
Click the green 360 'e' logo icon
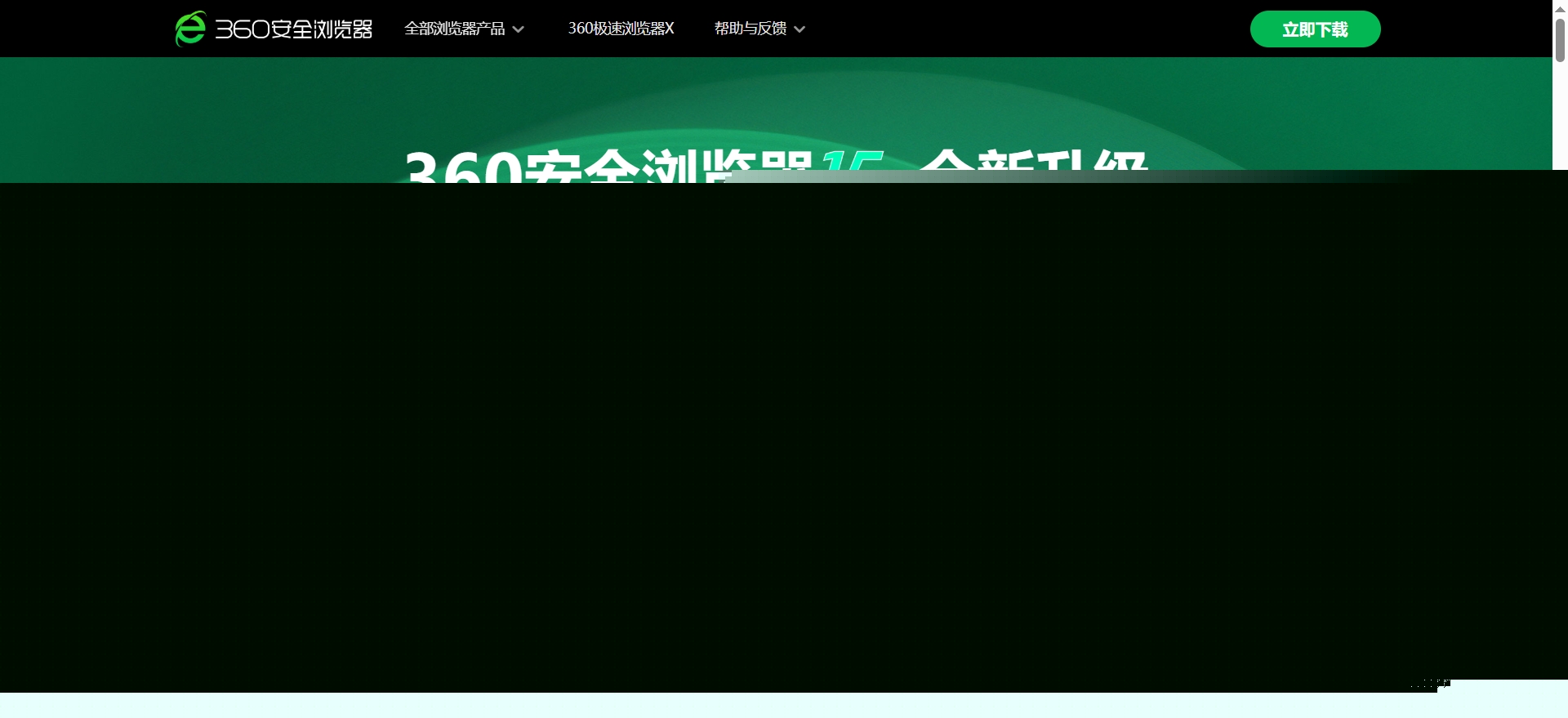click(189, 29)
